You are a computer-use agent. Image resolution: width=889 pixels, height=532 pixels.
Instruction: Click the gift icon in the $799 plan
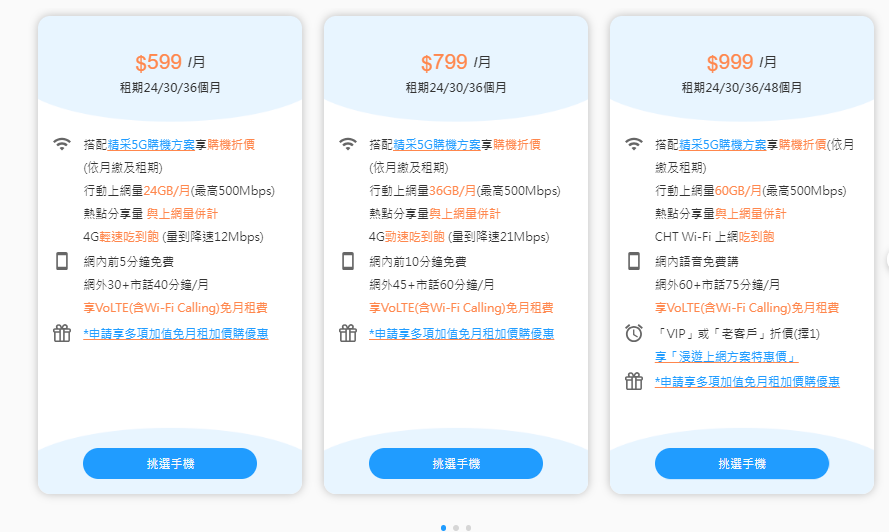coord(348,333)
